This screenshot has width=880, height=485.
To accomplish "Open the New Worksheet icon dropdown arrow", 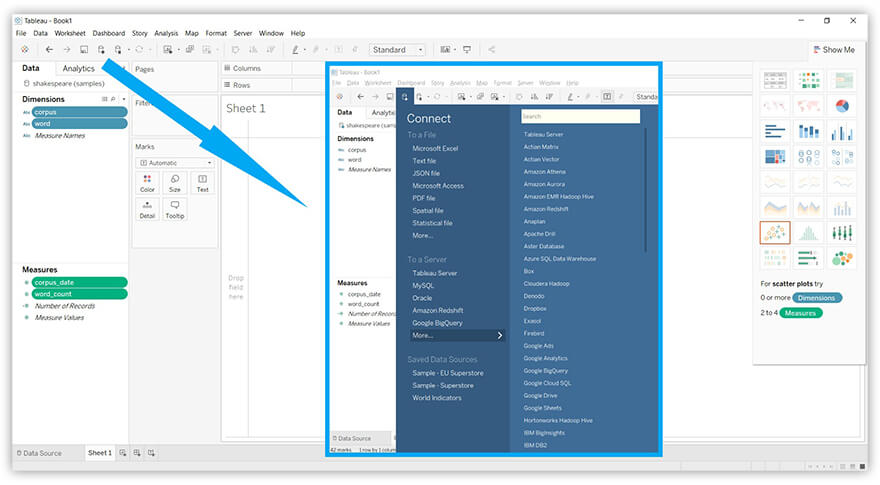I will coord(178,49).
